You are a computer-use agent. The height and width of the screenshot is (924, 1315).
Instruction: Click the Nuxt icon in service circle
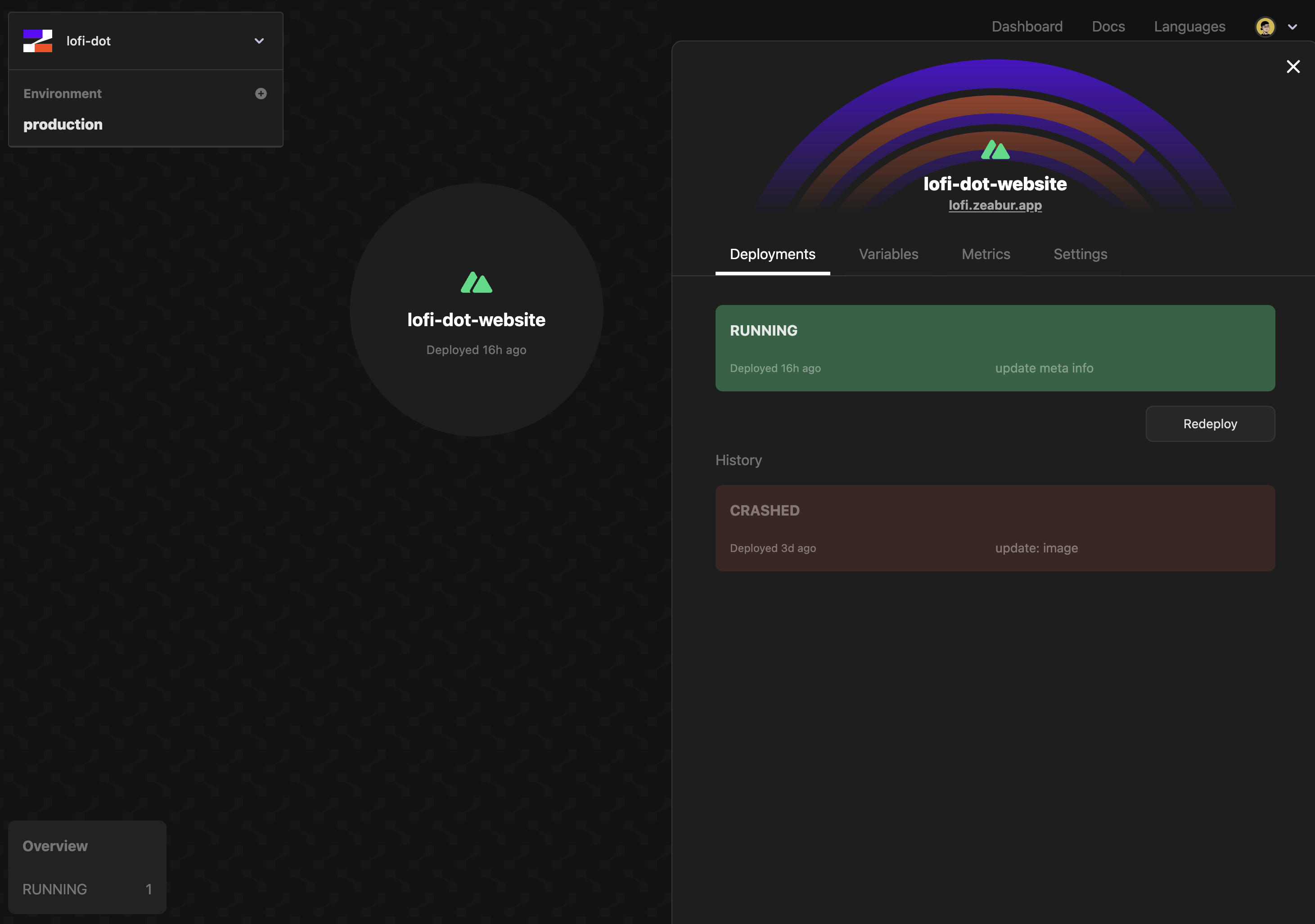click(x=476, y=282)
